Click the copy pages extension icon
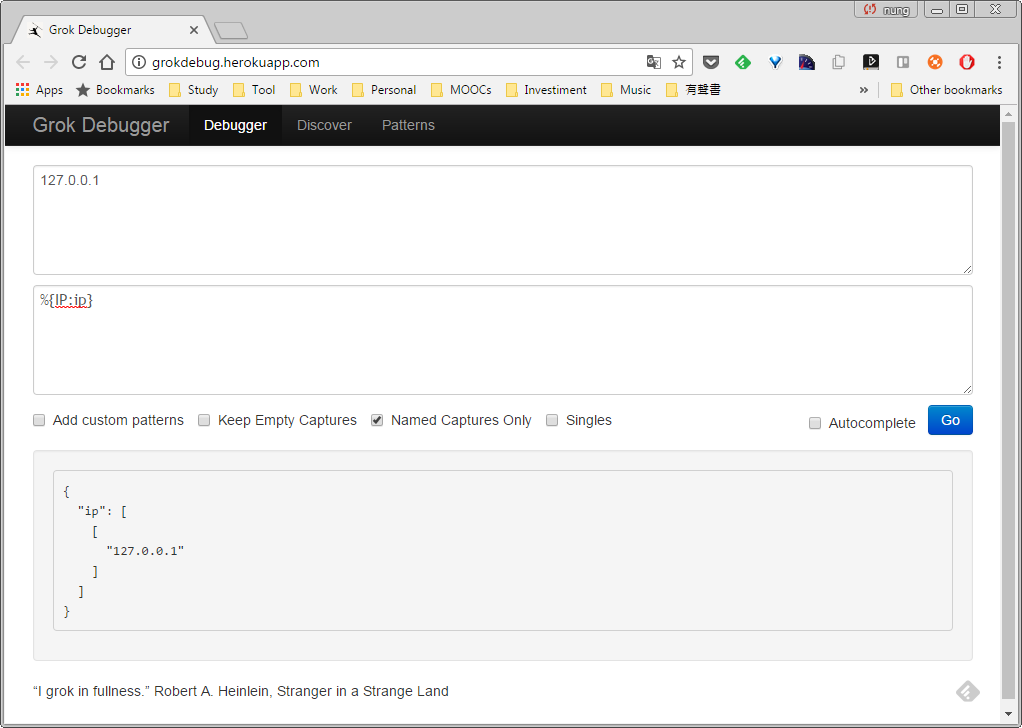The width and height of the screenshot is (1022, 728). click(x=839, y=63)
